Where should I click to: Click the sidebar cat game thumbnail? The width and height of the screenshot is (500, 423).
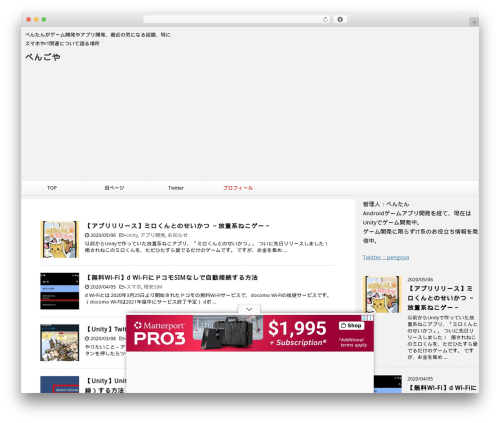coord(382,294)
